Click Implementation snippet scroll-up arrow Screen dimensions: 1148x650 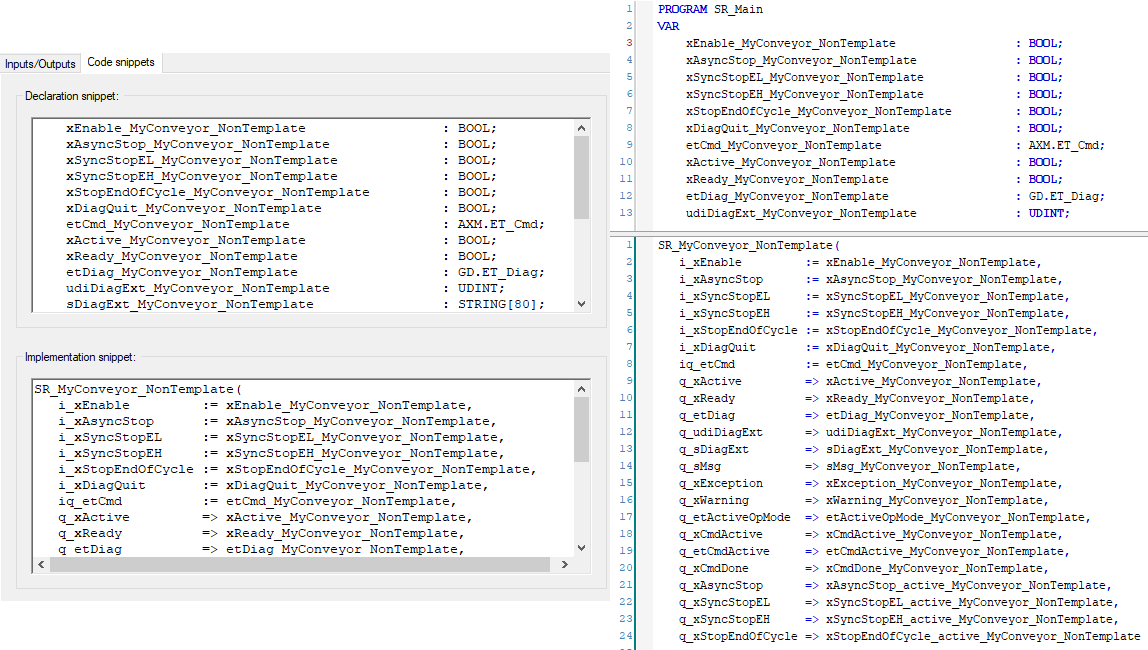(x=582, y=387)
